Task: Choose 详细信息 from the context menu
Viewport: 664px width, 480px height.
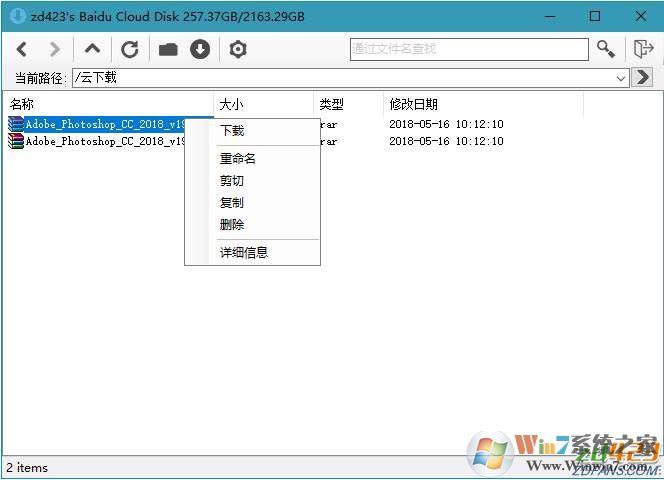Action: pyautogui.click(x=244, y=252)
